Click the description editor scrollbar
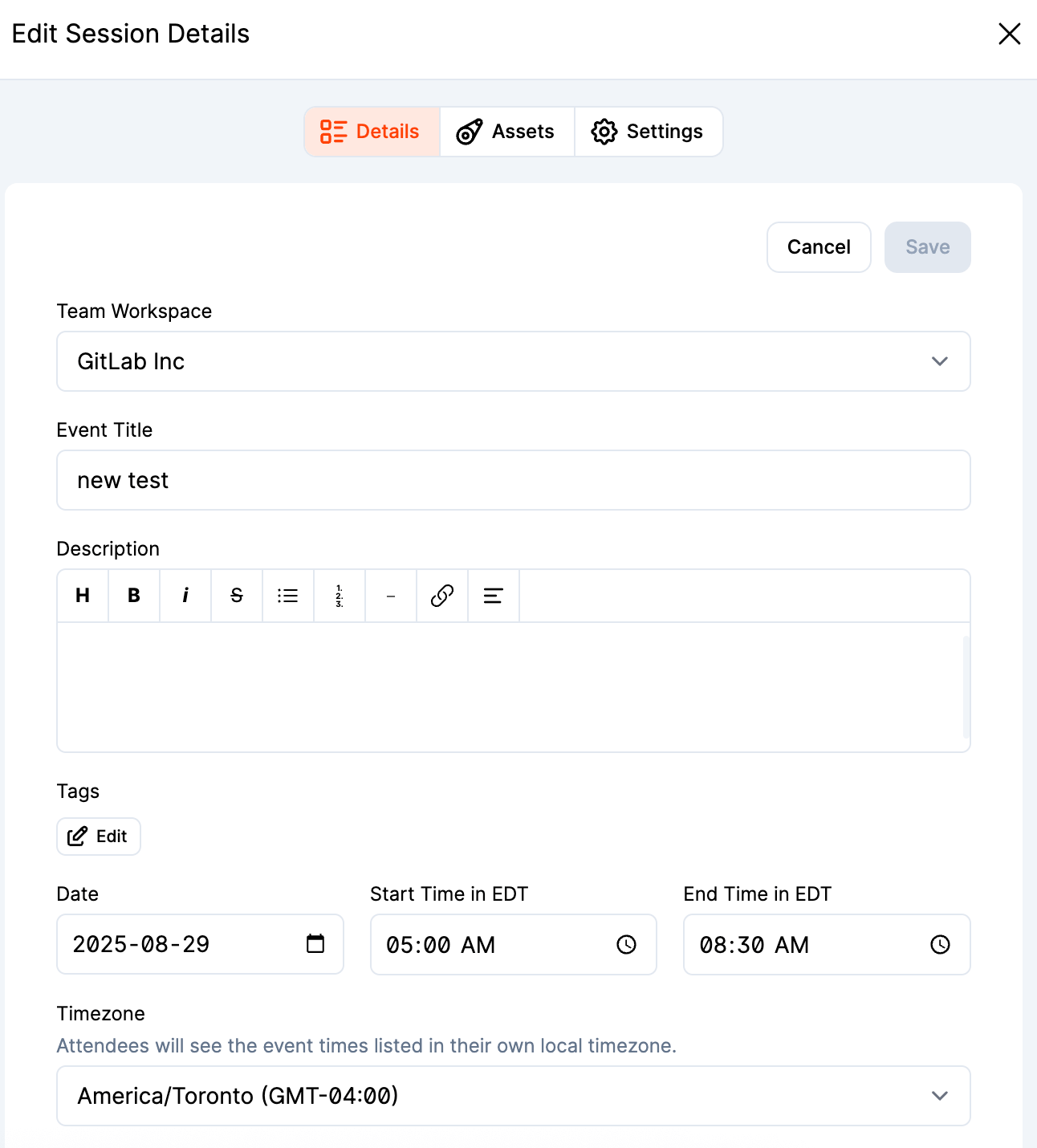The image size is (1037, 1148). [966, 687]
